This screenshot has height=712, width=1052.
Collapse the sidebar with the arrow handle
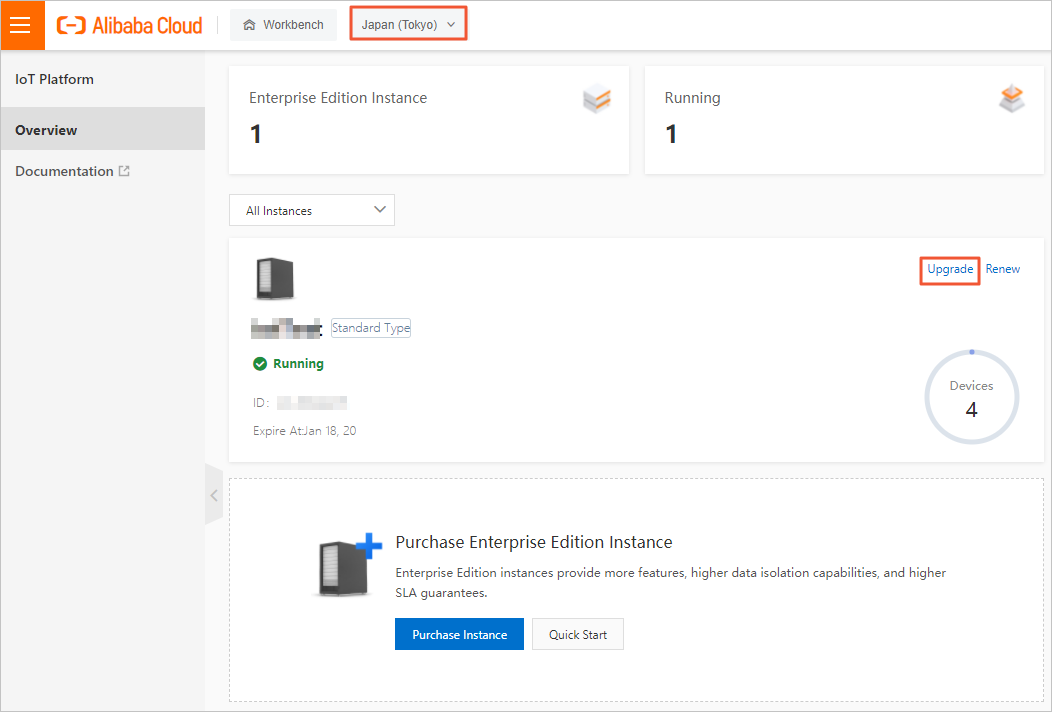[x=214, y=495]
